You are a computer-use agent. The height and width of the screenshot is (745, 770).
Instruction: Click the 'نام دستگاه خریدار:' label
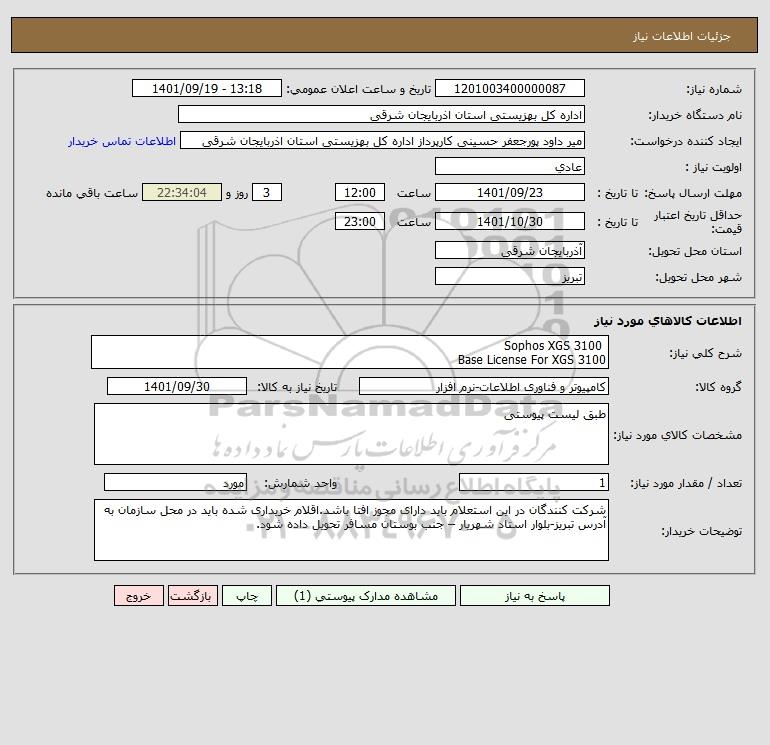tap(695, 115)
